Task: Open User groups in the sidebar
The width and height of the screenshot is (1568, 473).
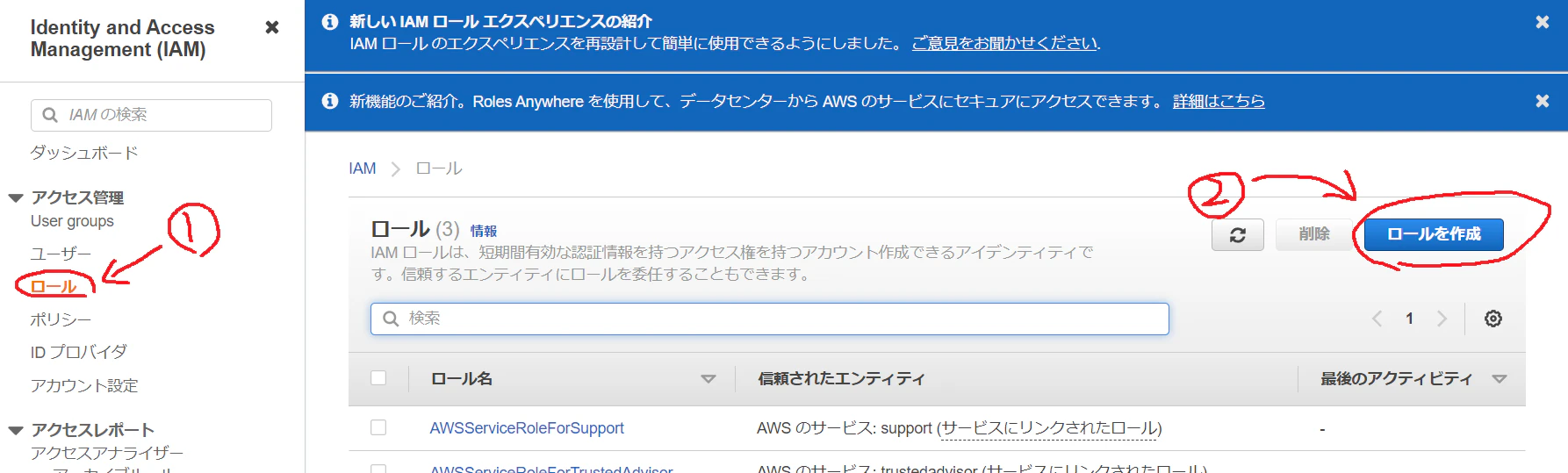Action: [72, 221]
